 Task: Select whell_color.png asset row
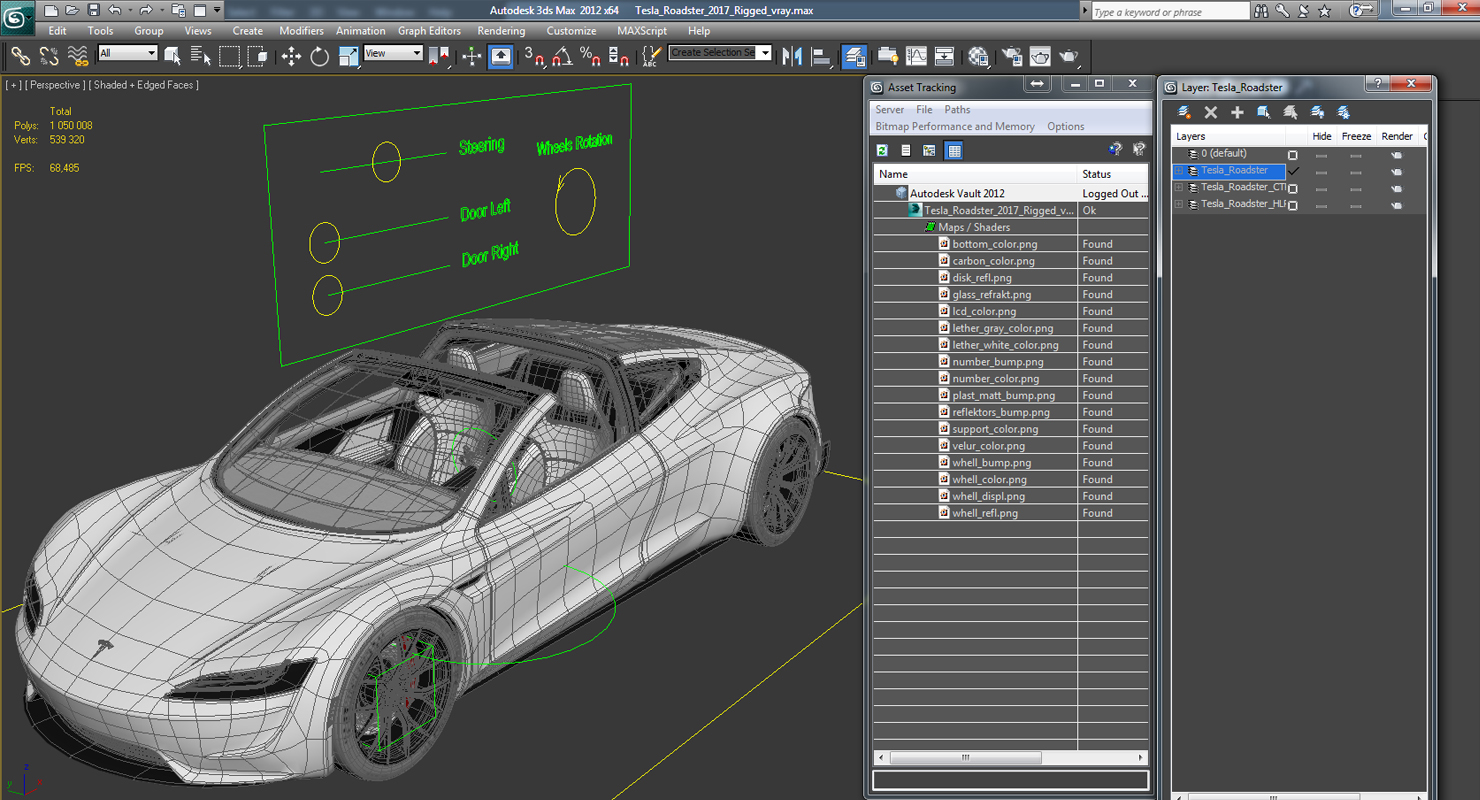point(1010,479)
